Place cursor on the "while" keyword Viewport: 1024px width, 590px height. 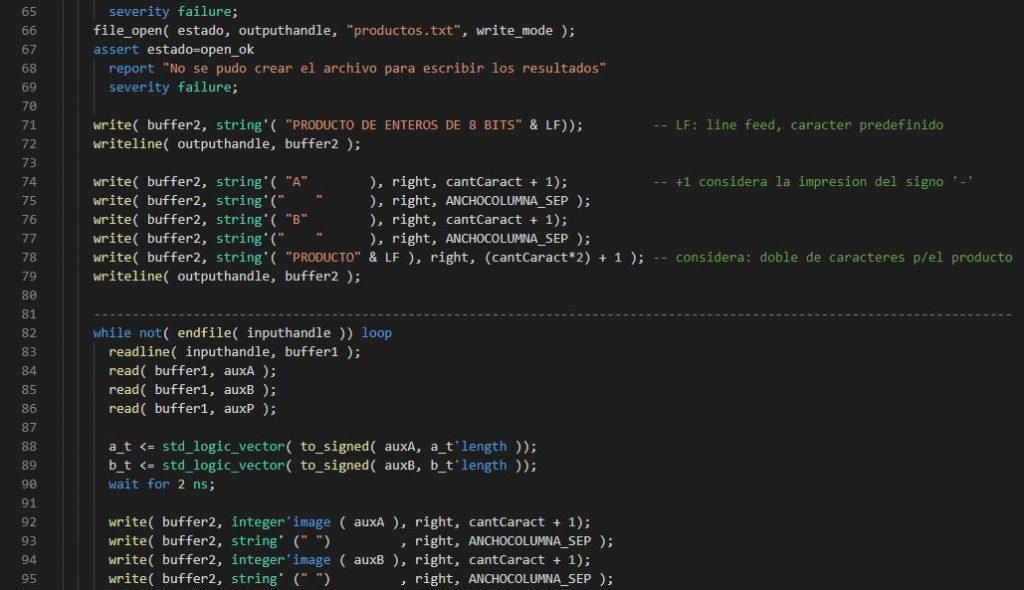[112, 333]
